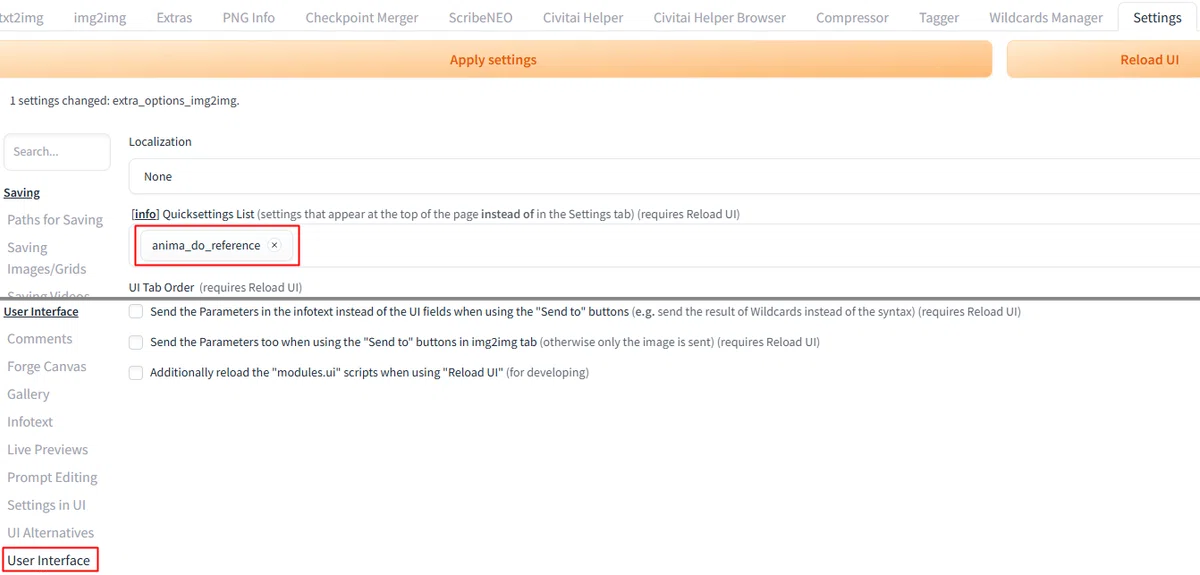Viewport: 1200px width, 575px height.
Task: Open the Extras tab
Action: [x=174, y=17]
